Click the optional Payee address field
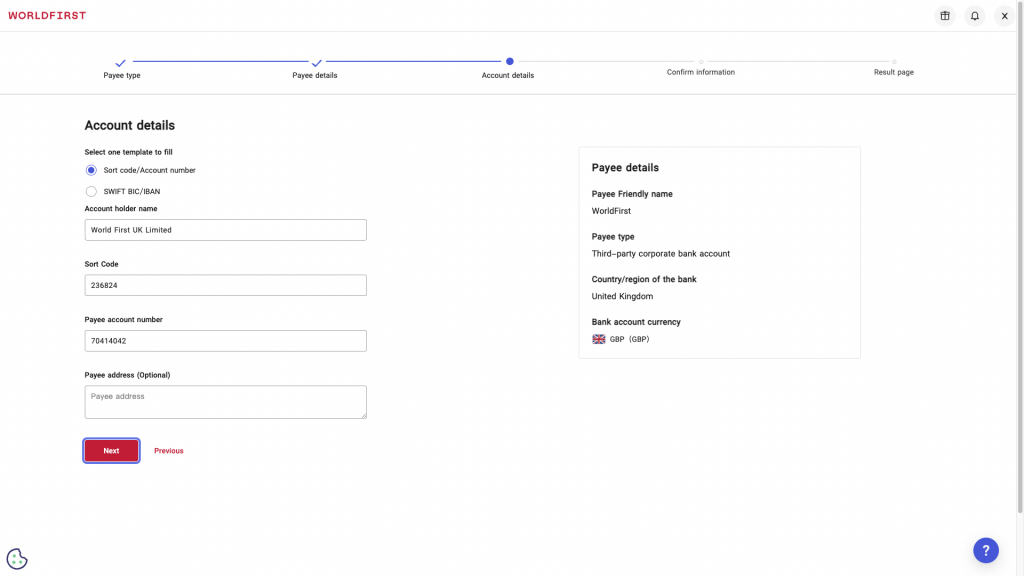1024x576 pixels. point(225,401)
